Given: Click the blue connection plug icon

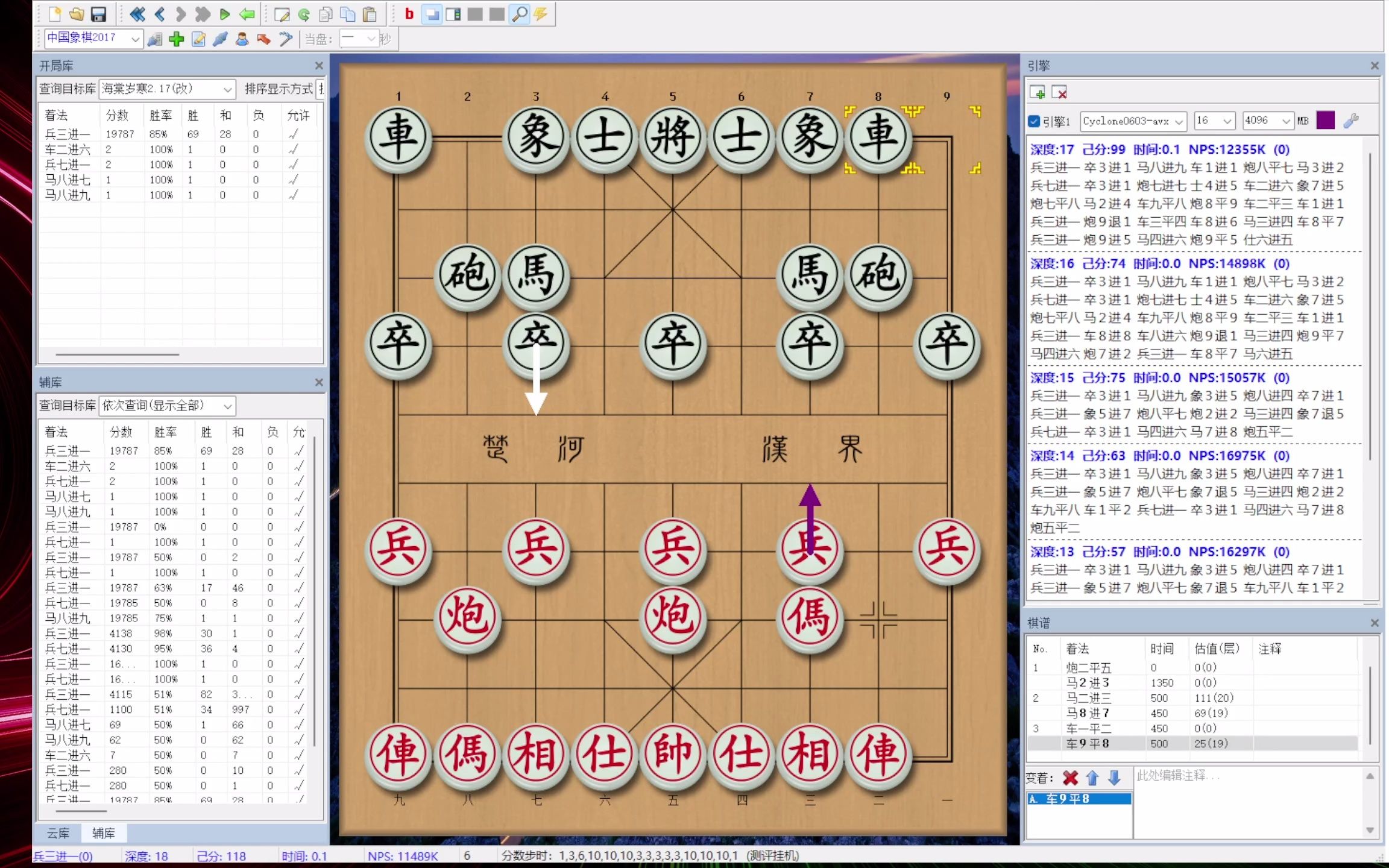Looking at the screenshot, I should [x=220, y=39].
